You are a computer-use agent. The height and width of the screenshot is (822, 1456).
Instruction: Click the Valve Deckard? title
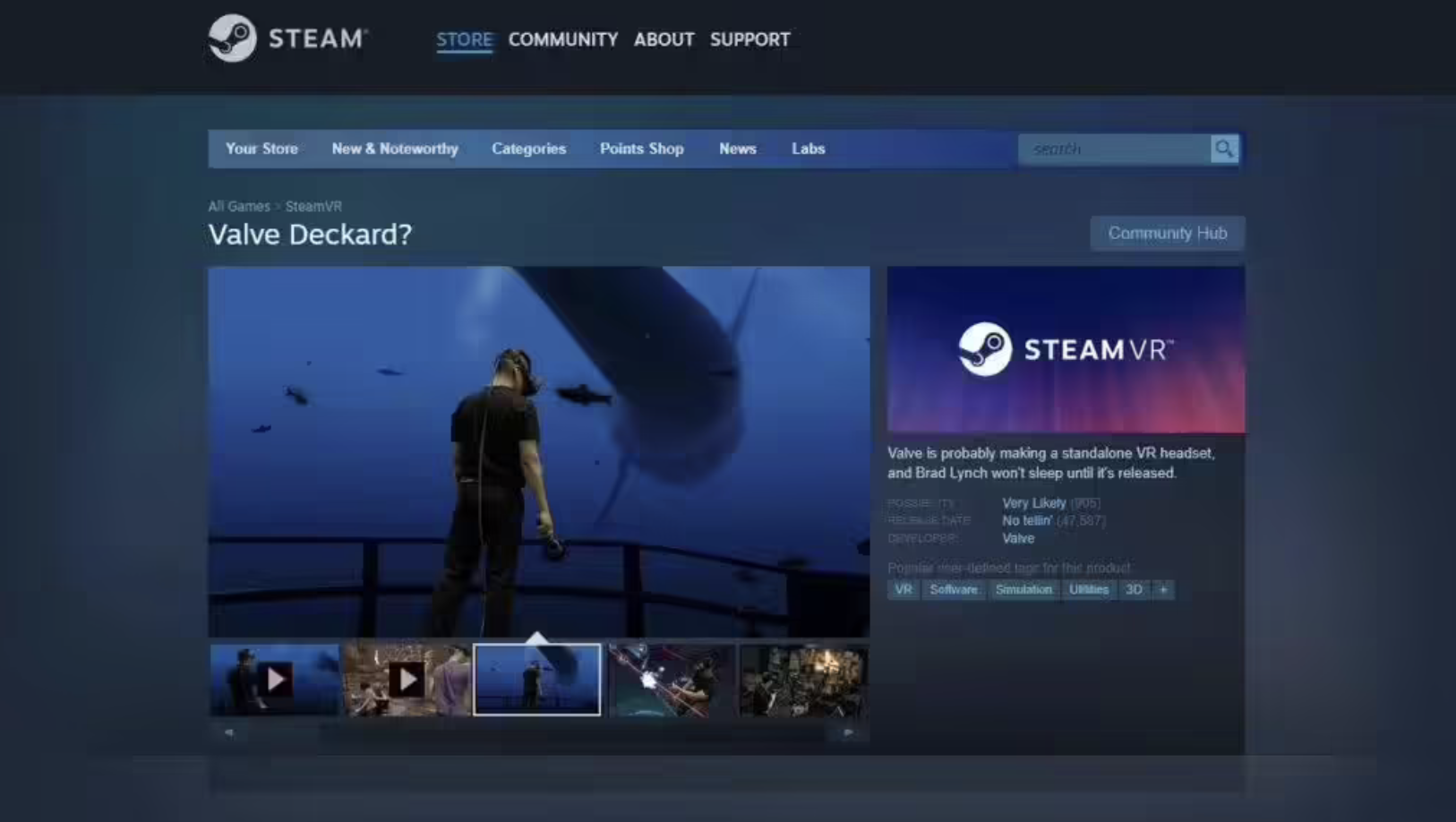(310, 235)
